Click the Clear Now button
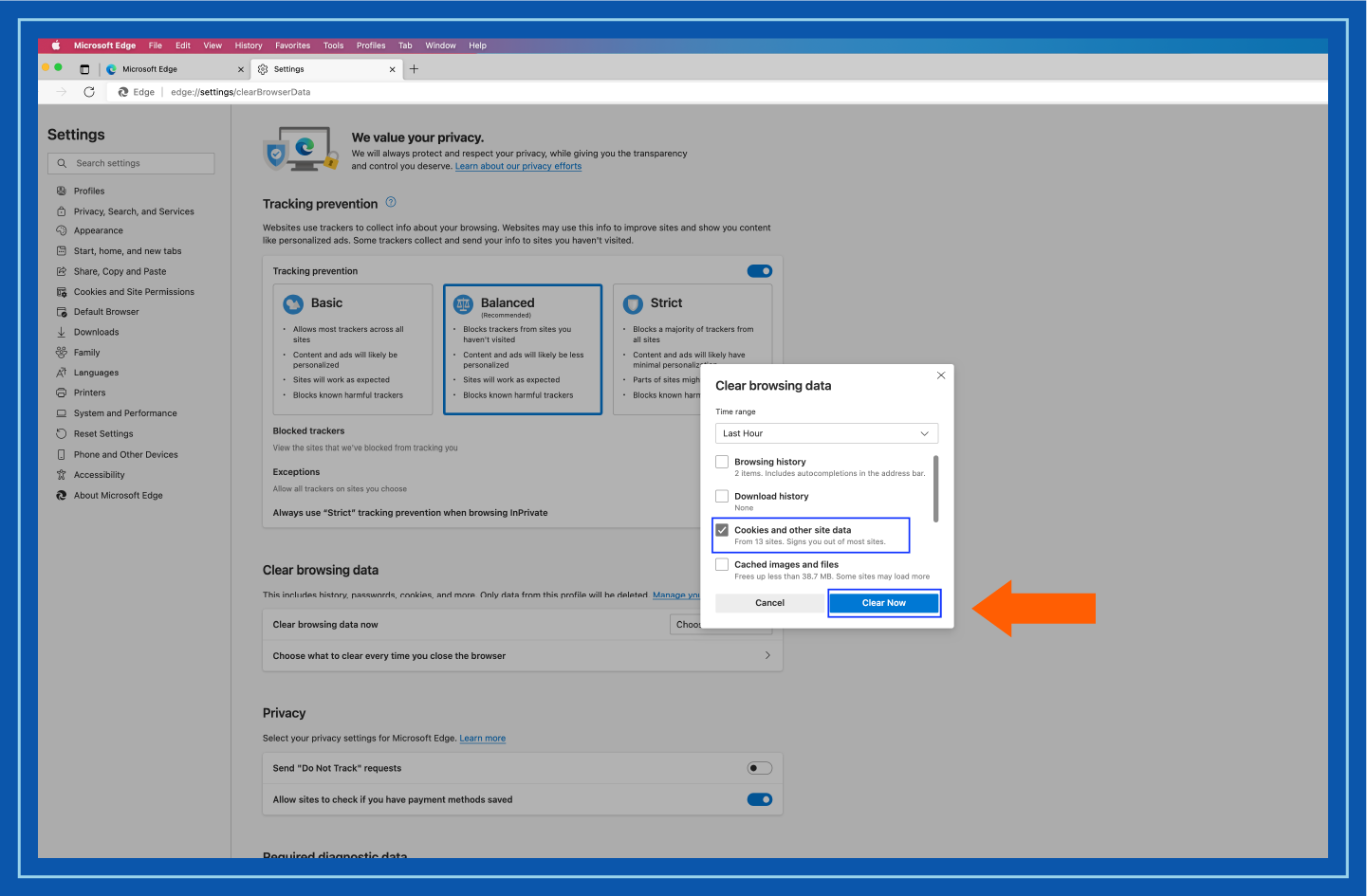The image size is (1367, 896). click(883, 602)
